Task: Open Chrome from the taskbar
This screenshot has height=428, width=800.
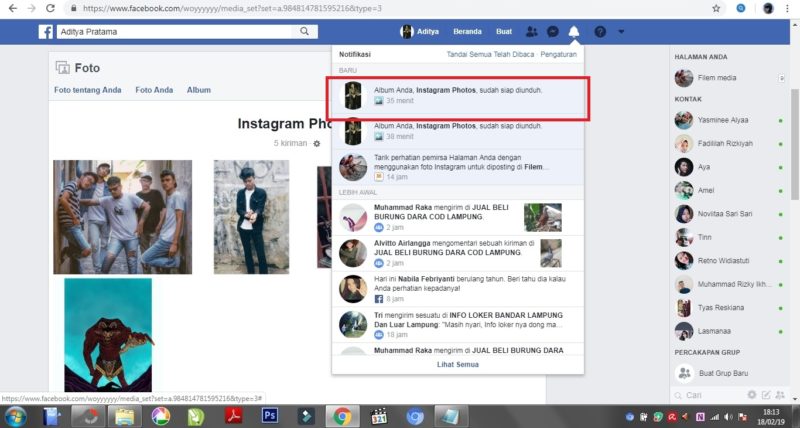Action: pyautogui.click(x=342, y=416)
